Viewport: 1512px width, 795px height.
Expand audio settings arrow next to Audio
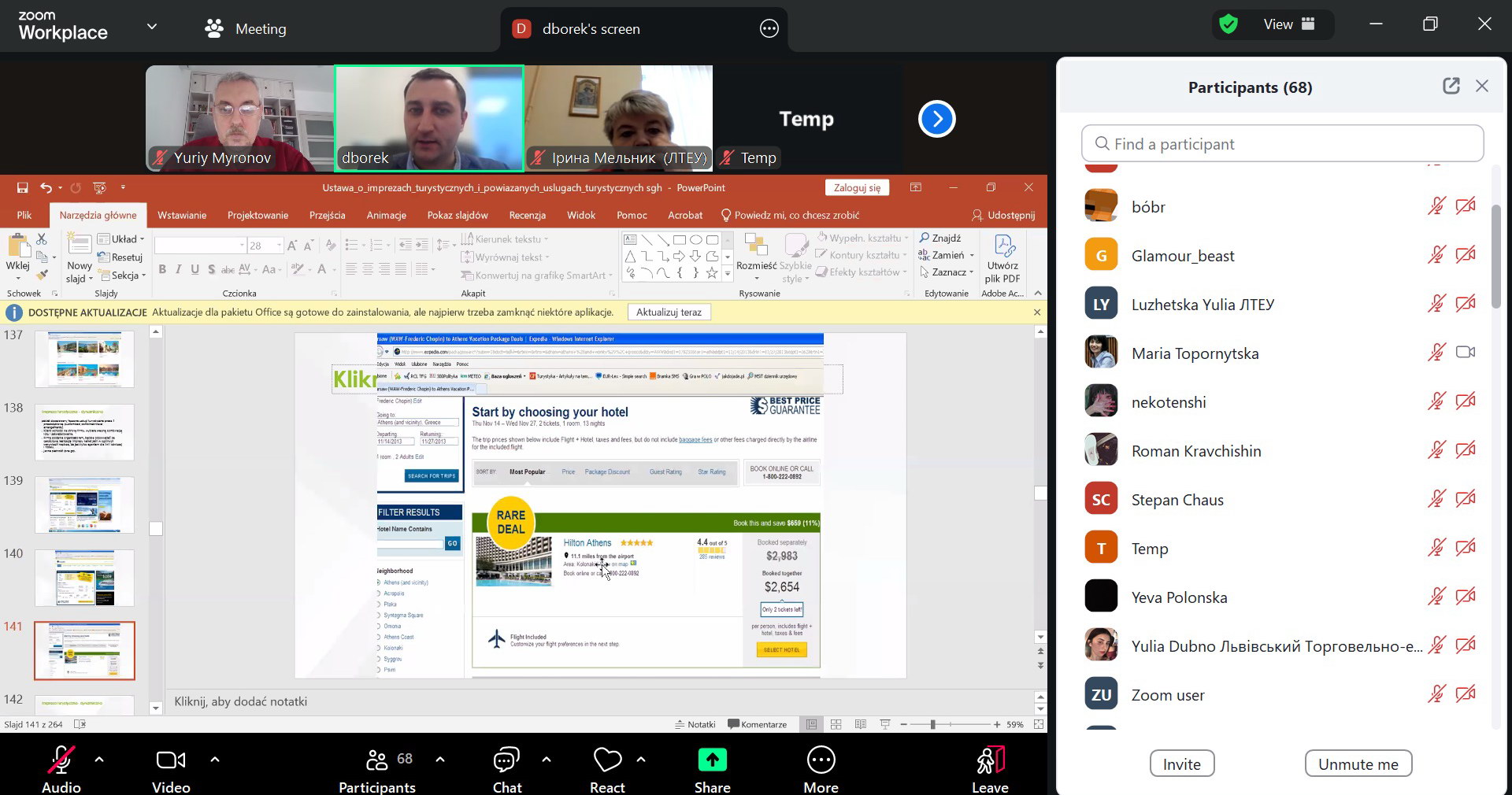click(x=99, y=760)
